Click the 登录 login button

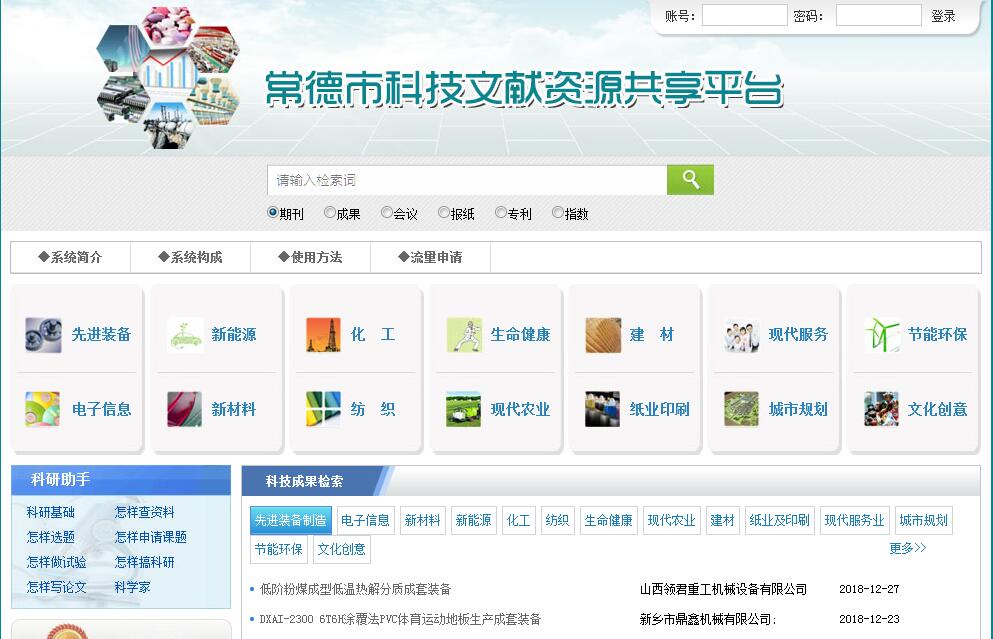(x=943, y=16)
